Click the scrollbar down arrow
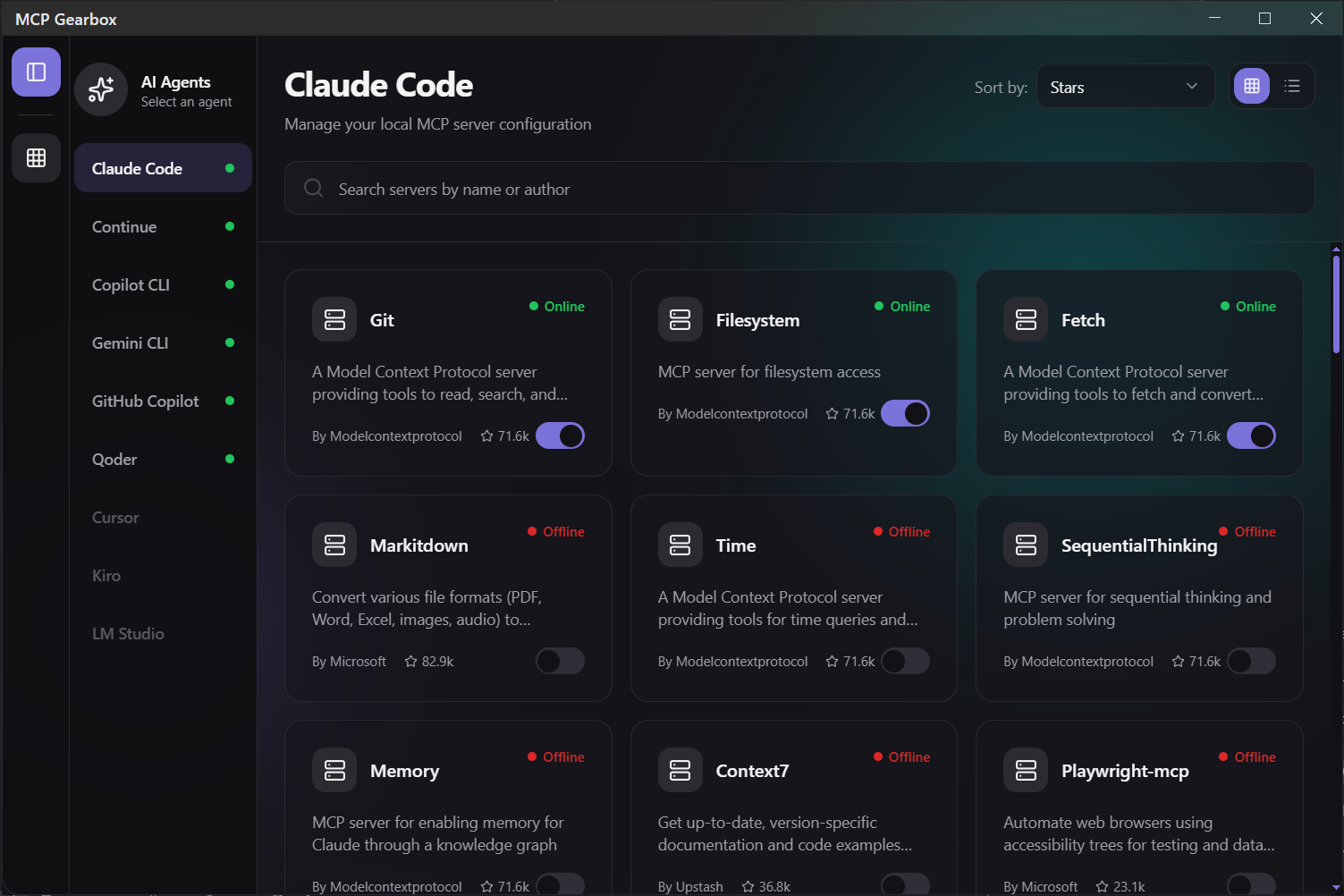 point(1336,888)
